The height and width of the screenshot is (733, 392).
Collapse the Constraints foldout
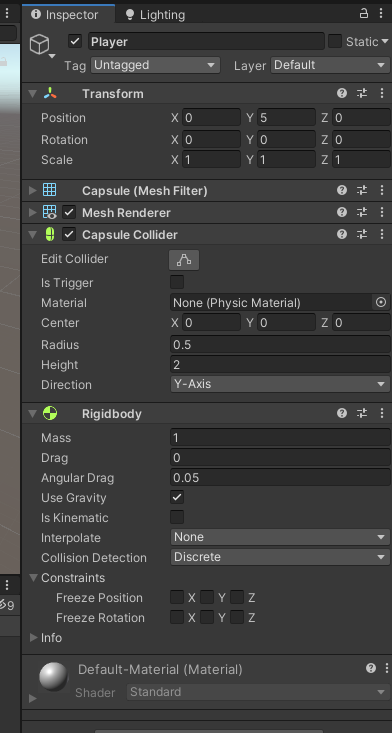(34, 578)
